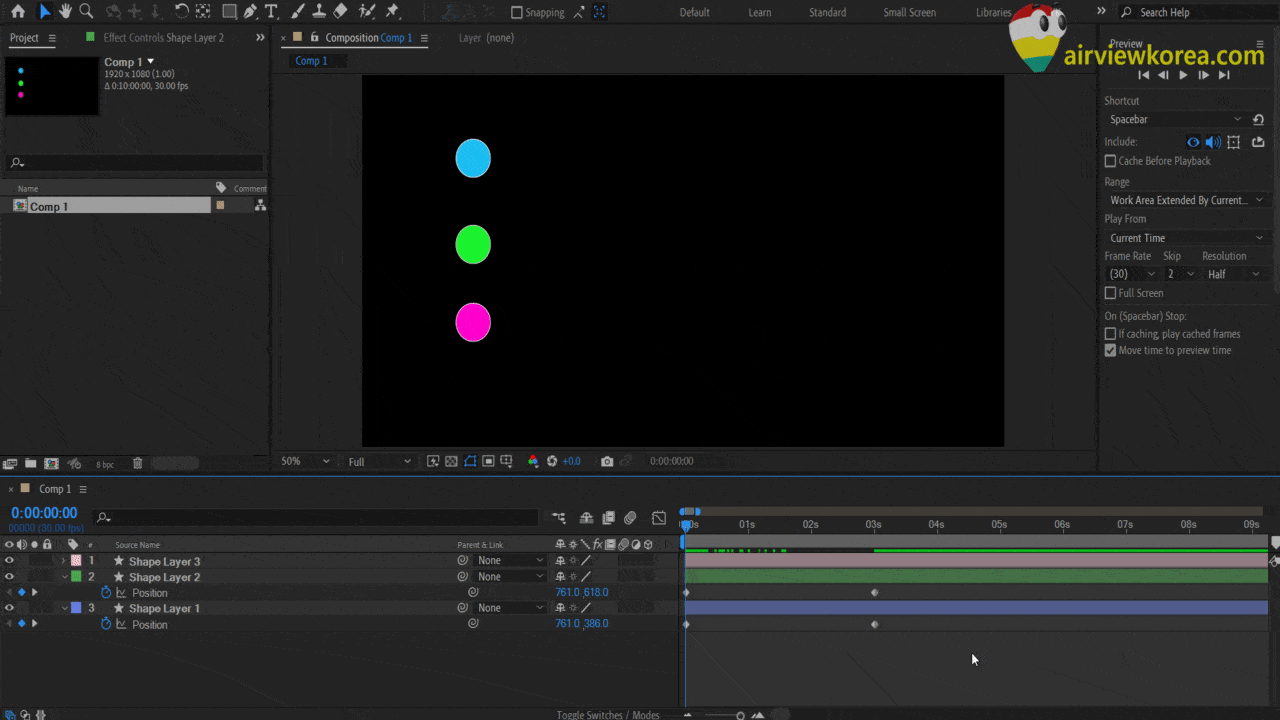Open the show channel RGB icon

click(533, 461)
